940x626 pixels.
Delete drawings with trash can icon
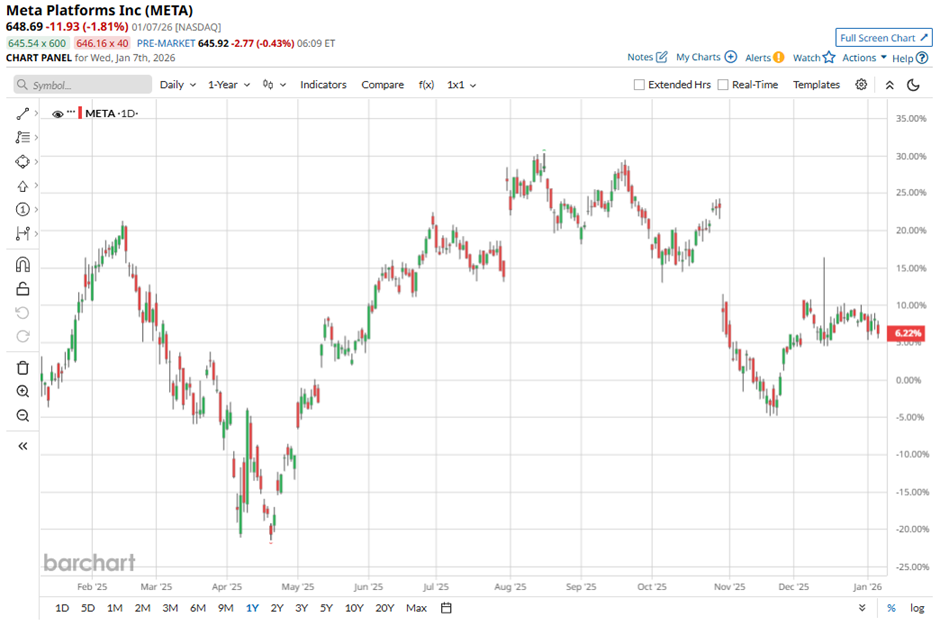click(x=22, y=368)
